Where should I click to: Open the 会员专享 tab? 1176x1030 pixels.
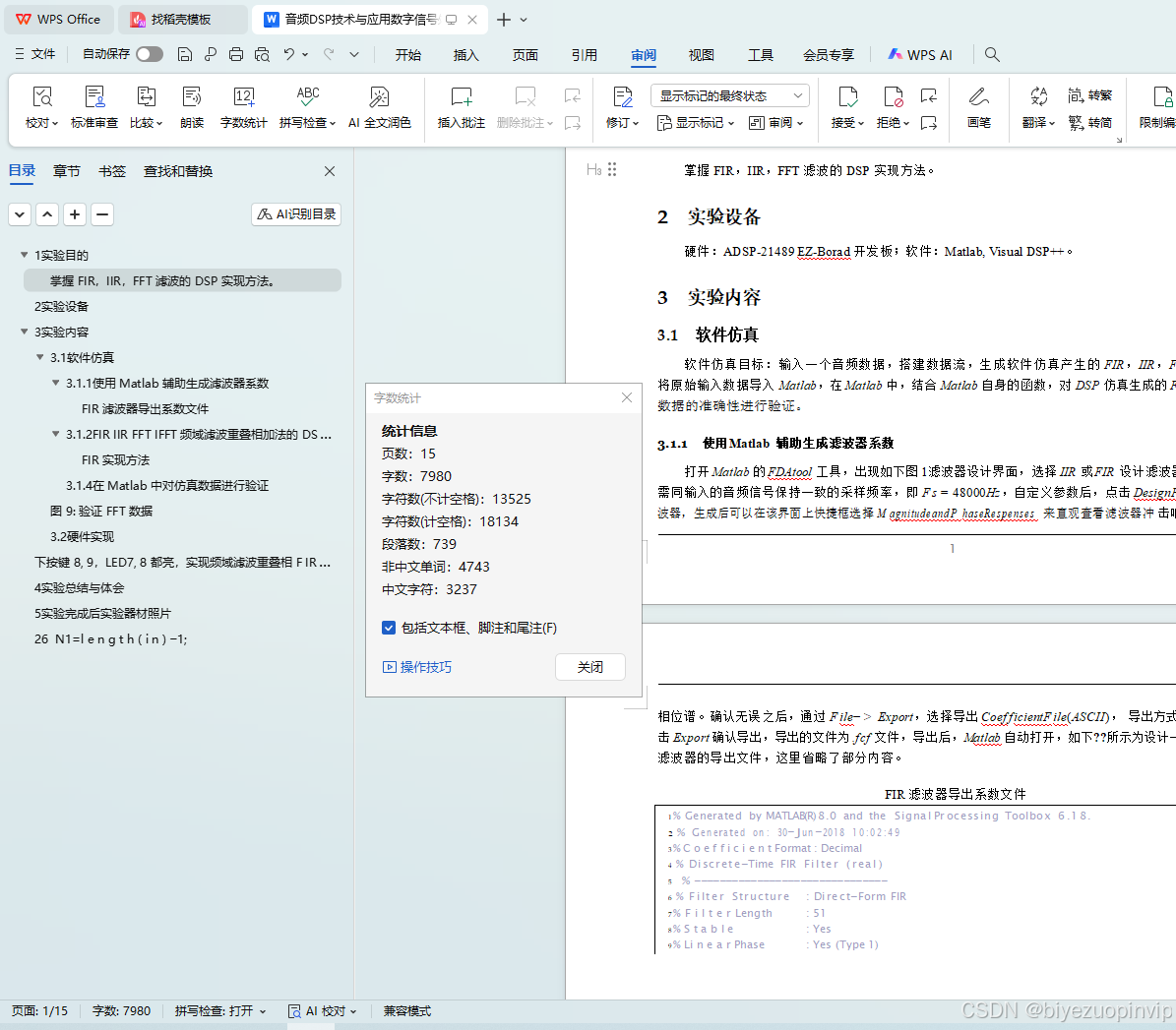coord(828,55)
